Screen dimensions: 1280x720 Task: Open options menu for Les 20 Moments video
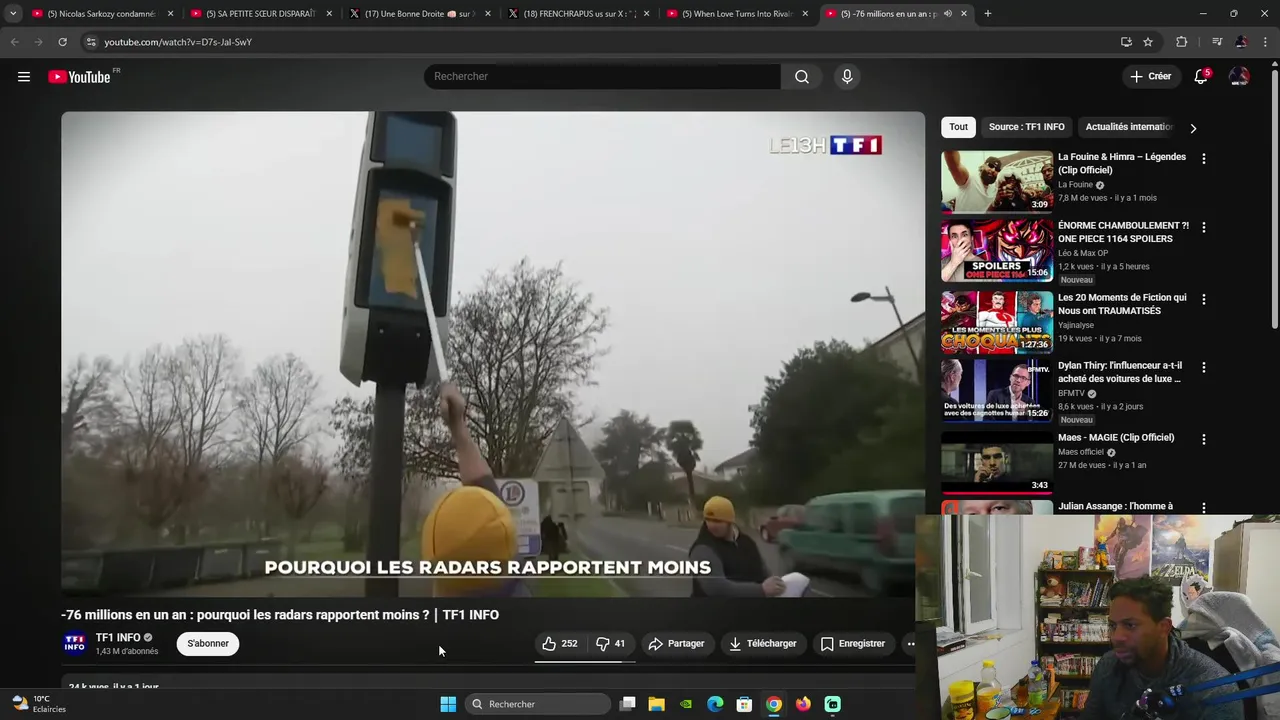coord(1203,300)
